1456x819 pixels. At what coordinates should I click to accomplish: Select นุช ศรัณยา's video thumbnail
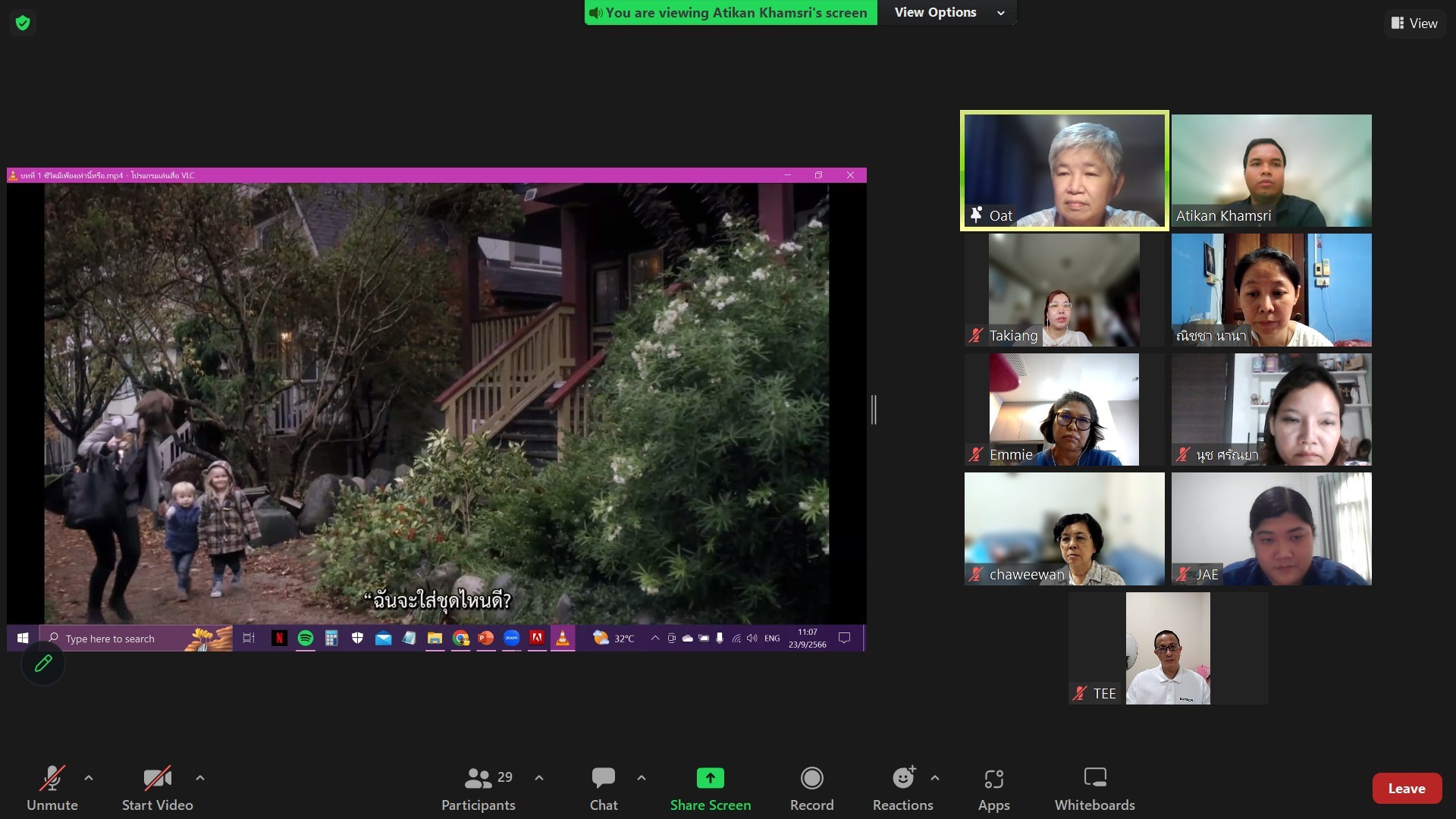(1272, 409)
